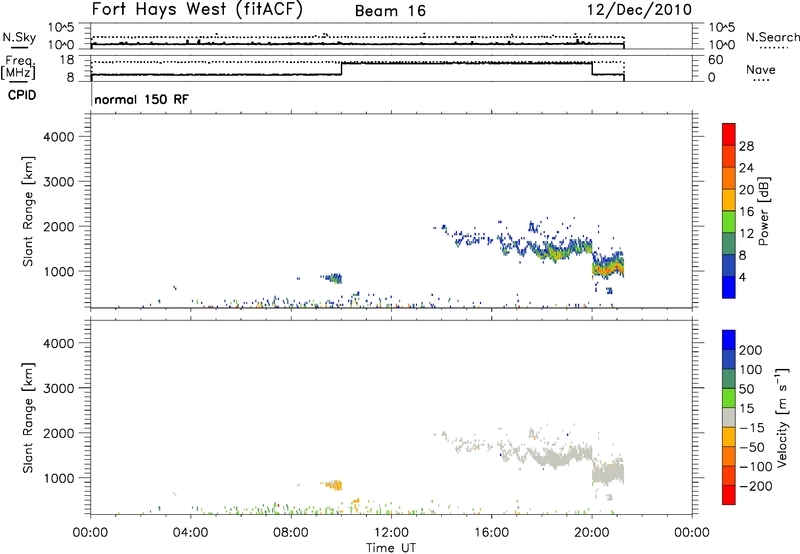Click the '4000' label on the power panel axis
800x554 pixels.
click(x=59, y=137)
